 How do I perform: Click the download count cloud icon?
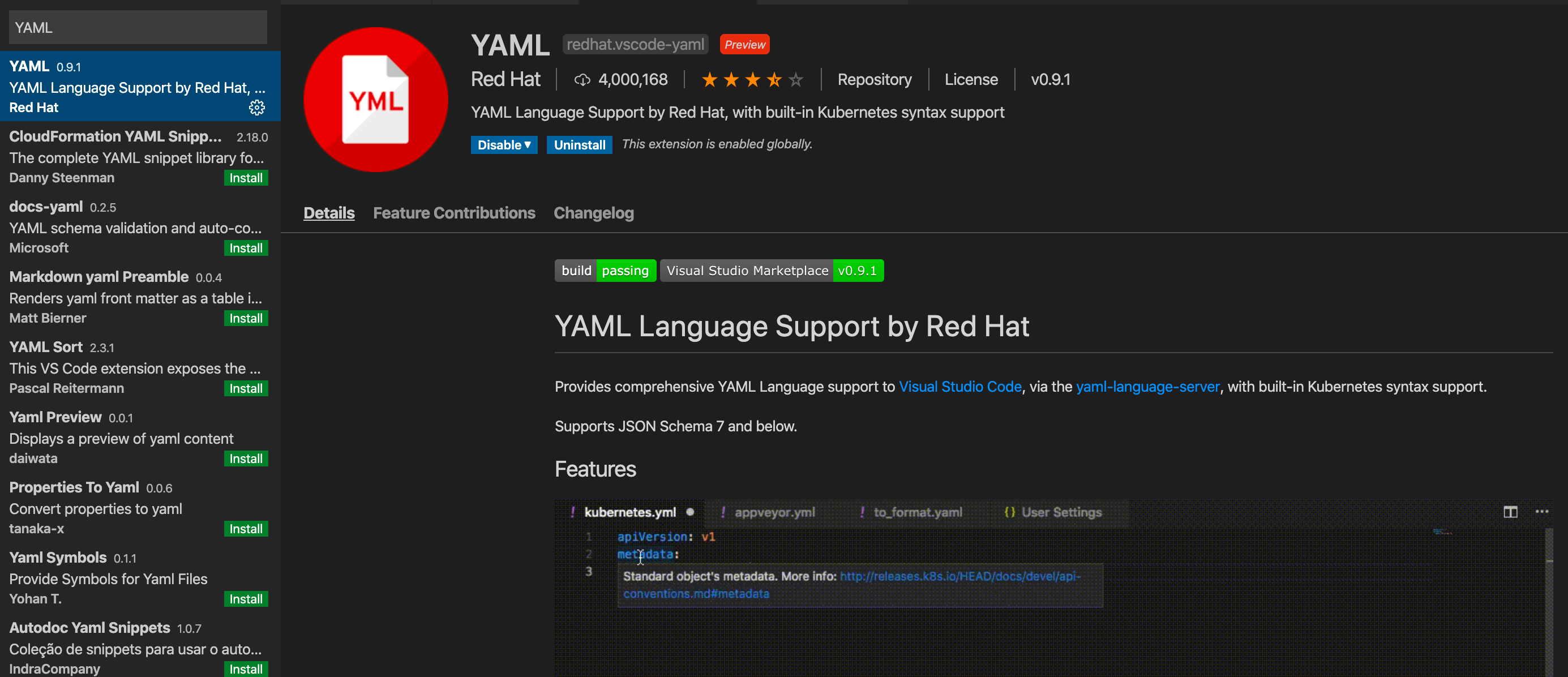582,80
